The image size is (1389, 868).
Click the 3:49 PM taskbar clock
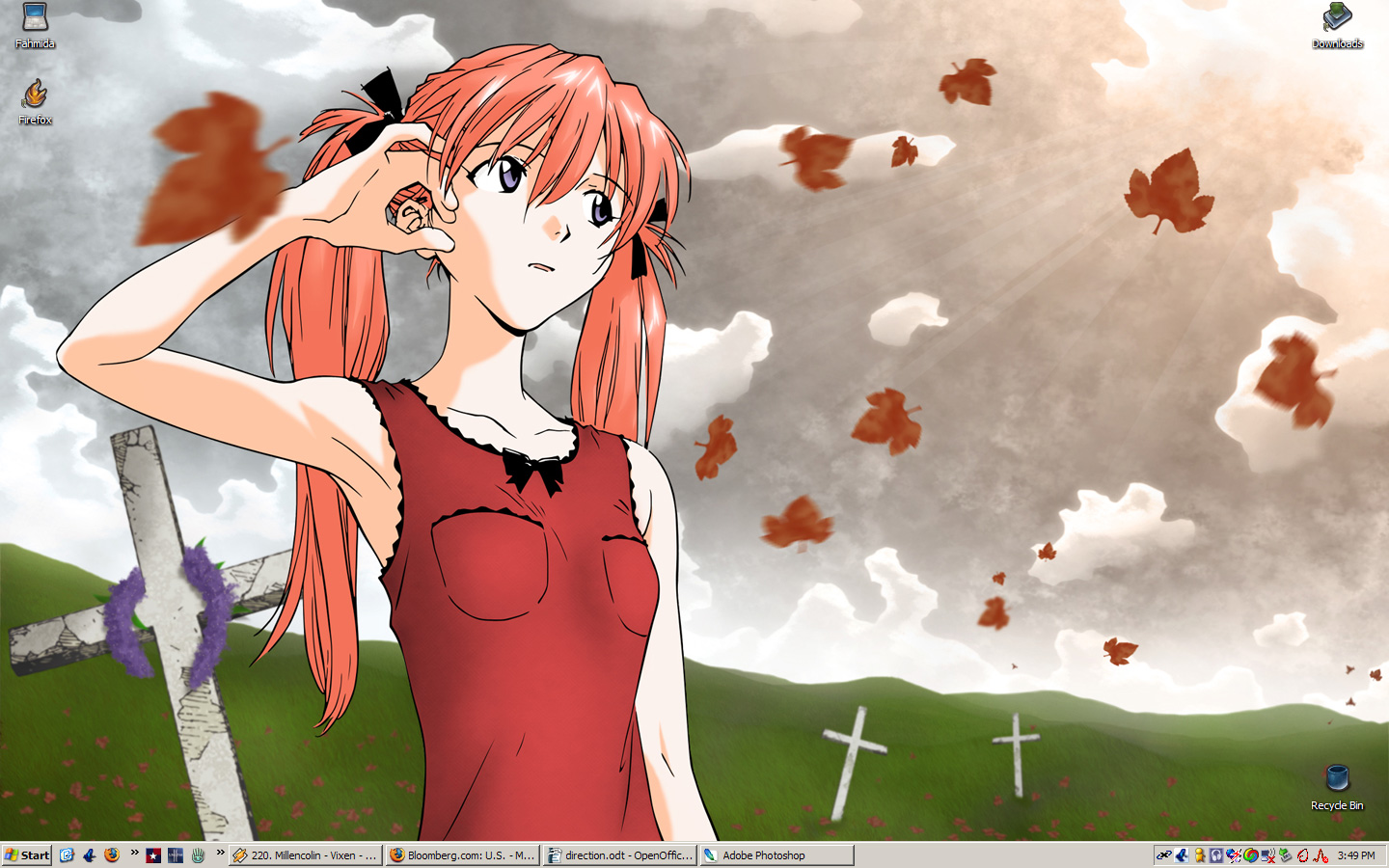pos(1356,855)
